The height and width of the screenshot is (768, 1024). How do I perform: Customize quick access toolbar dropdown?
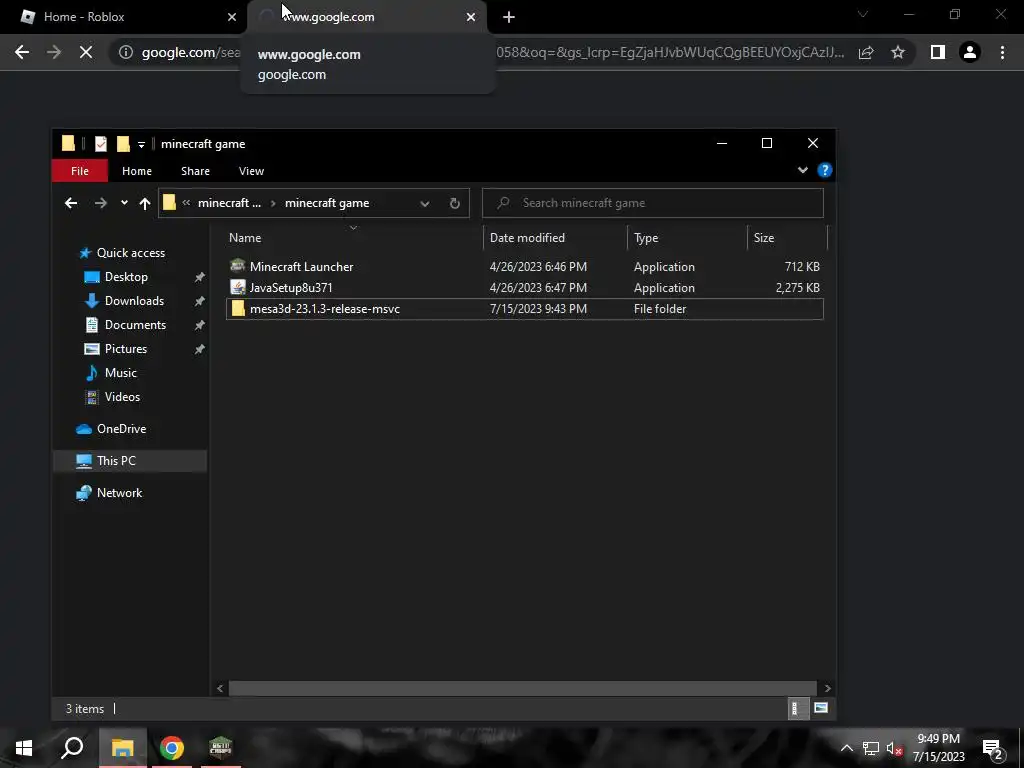click(x=141, y=144)
